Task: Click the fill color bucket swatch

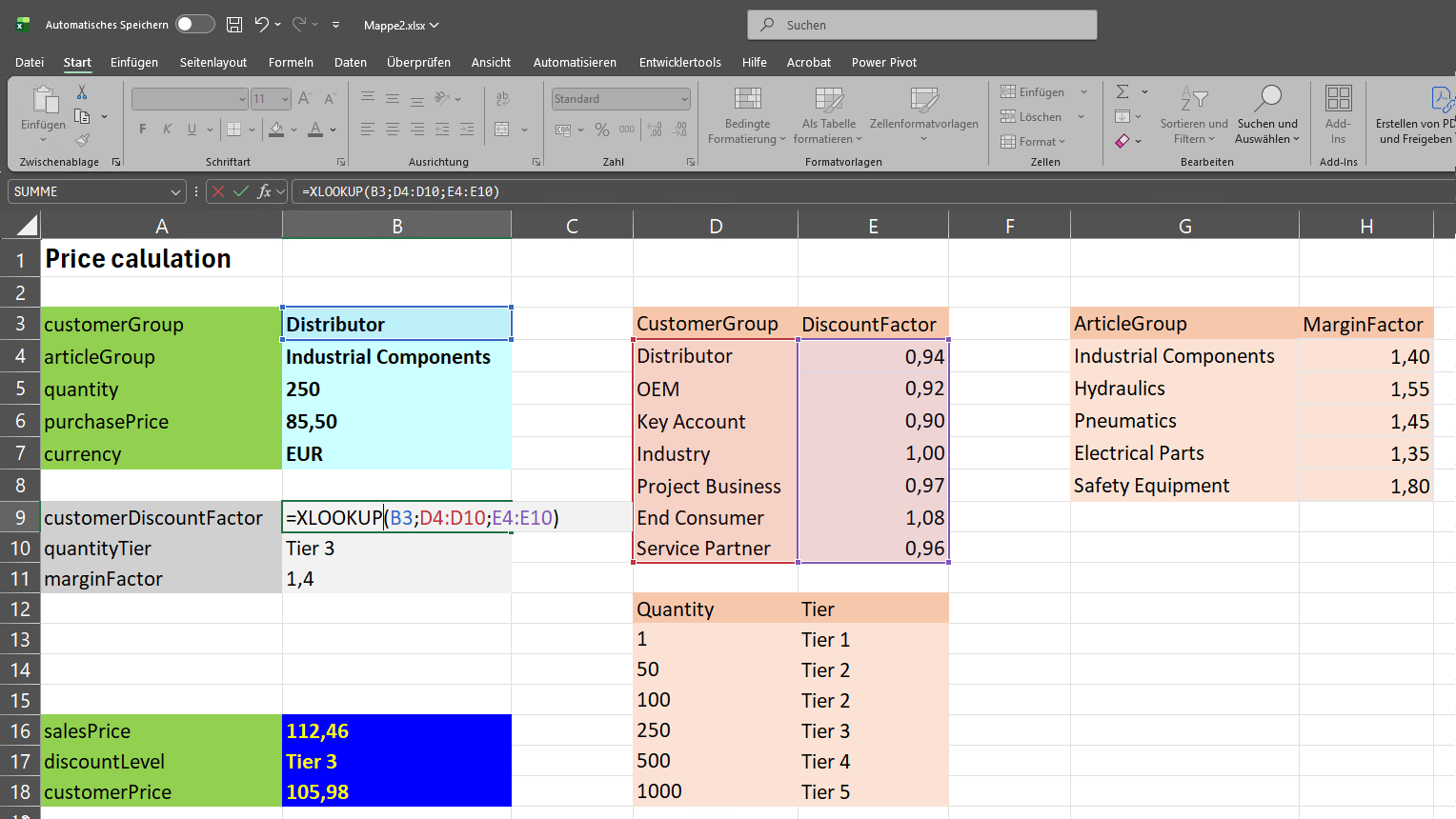Action: coord(276,129)
